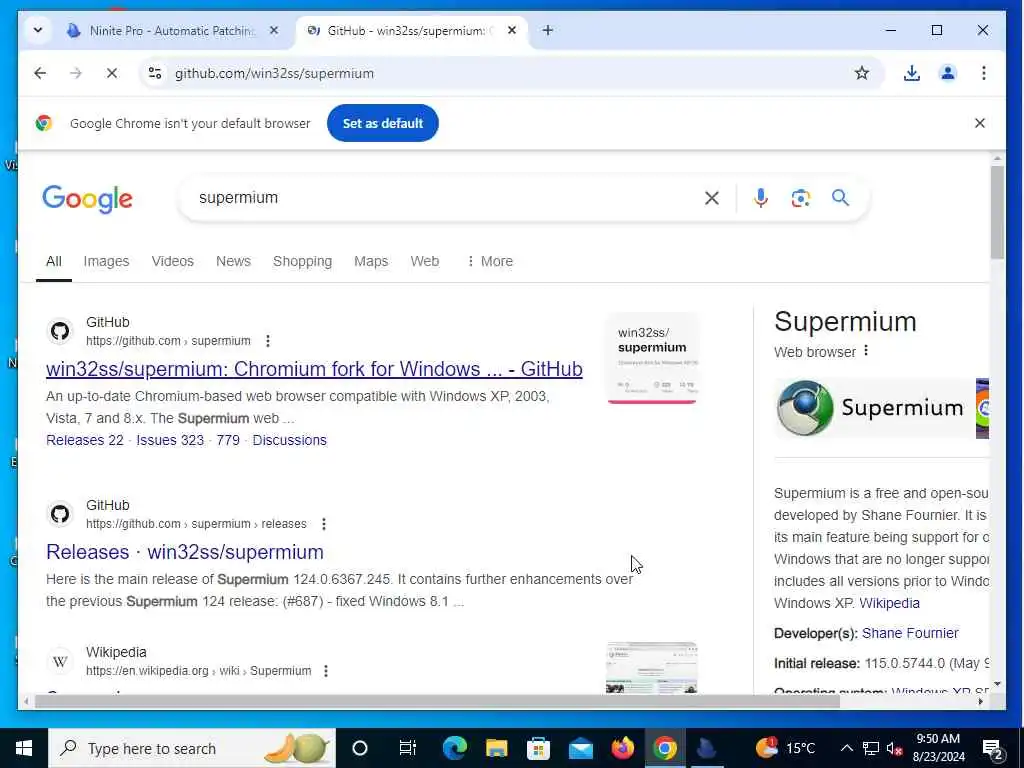Launch Microsoft Edge from taskbar
The image size is (1024, 768).
pyautogui.click(x=455, y=748)
